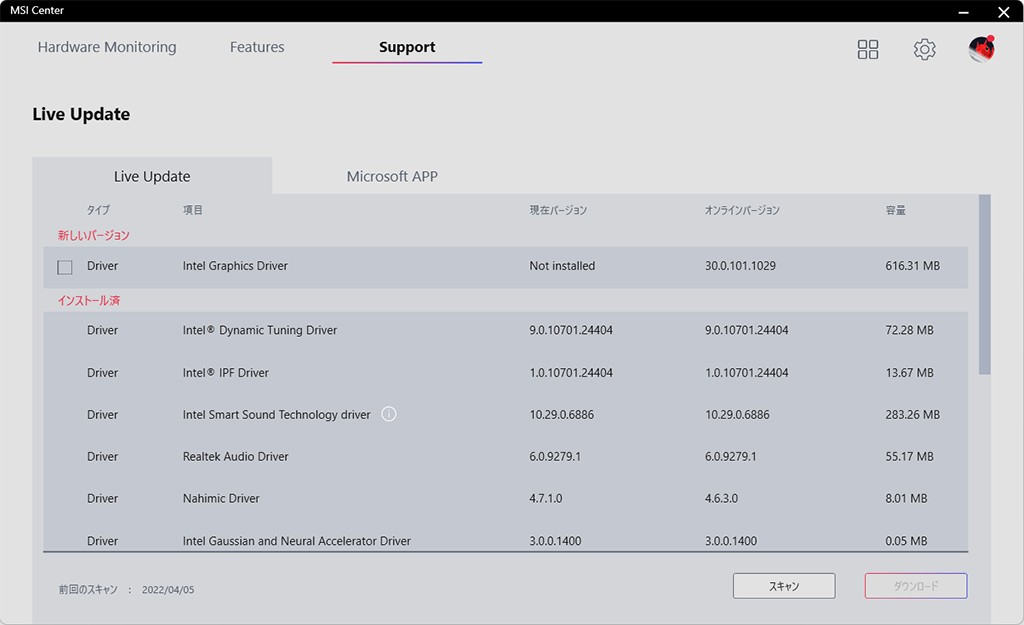Minimize the MSI Center window

pyautogui.click(x=965, y=12)
